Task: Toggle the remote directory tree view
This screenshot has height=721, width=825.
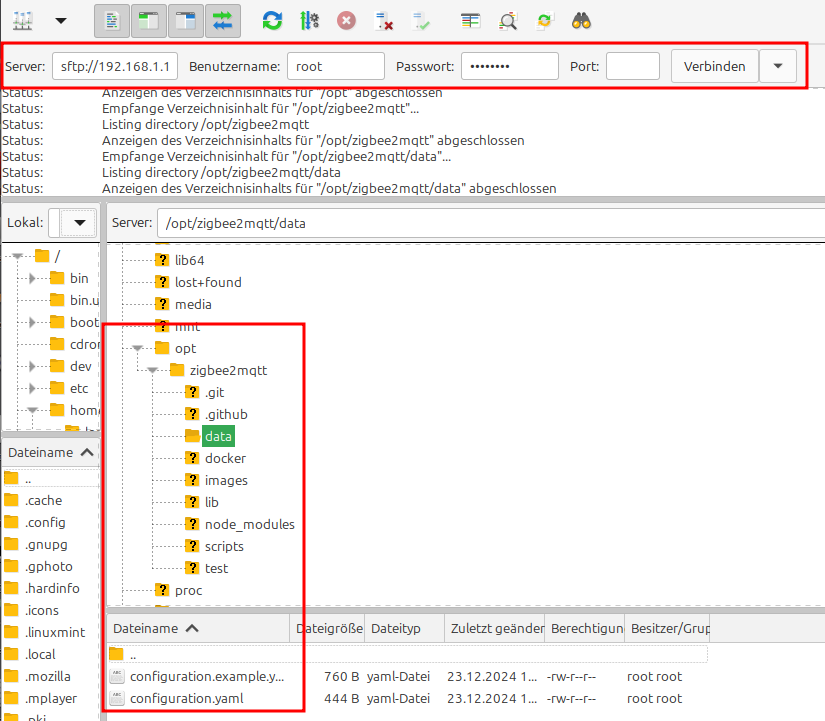Action: tap(185, 19)
